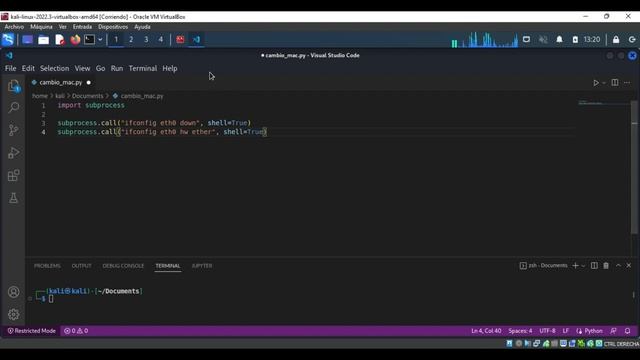Screen dimensions: 640x360
Task: Open the Explorer view in activity bar
Action: 13,86
